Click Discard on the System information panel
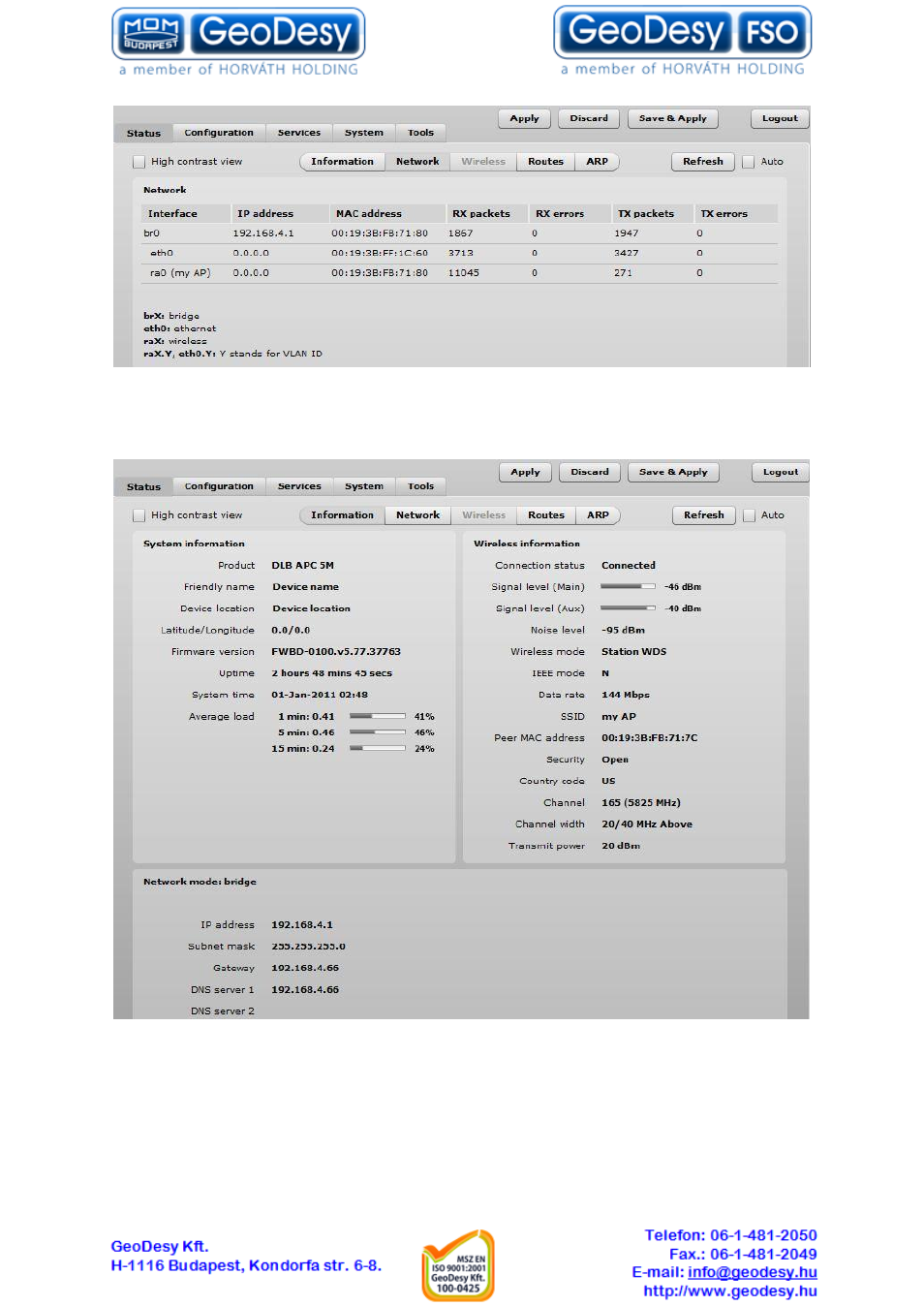924x1306 pixels. (590, 472)
